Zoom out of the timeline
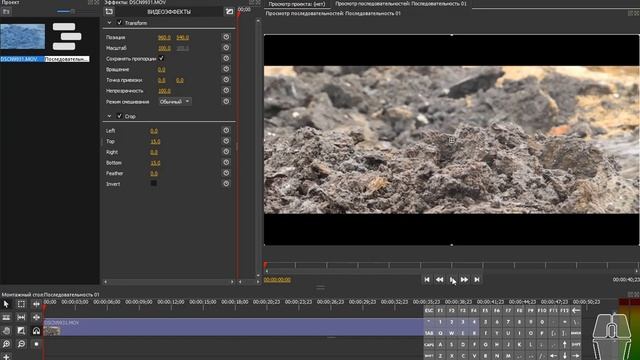 [x=21, y=344]
